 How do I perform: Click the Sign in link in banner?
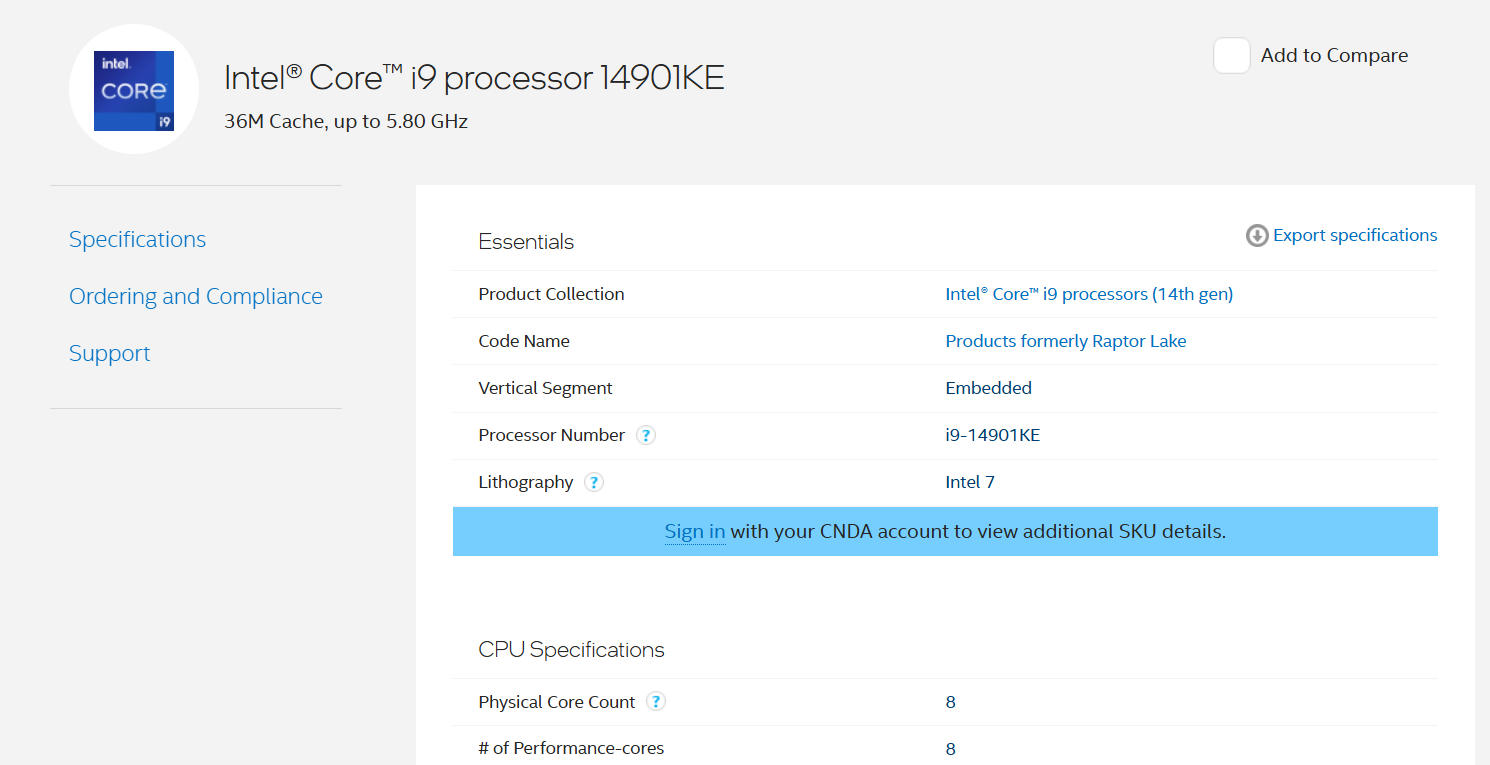[695, 531]
